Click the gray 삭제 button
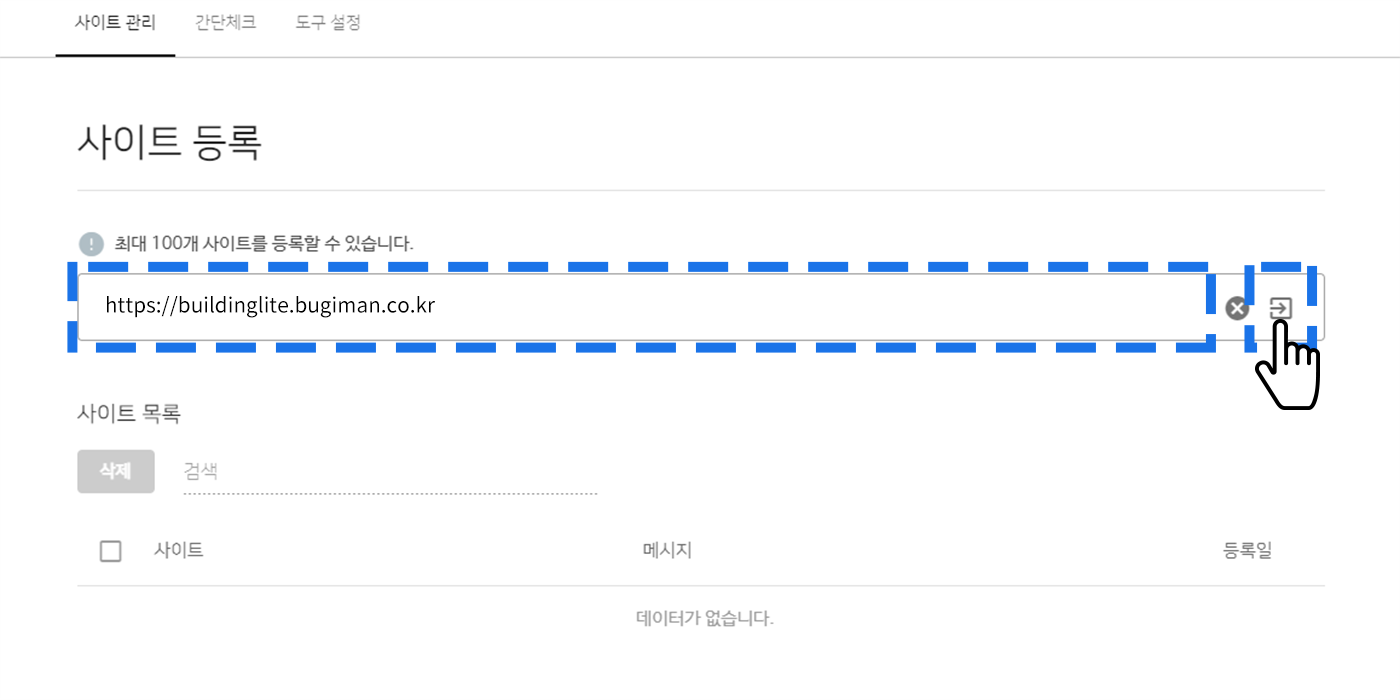Viewport: 1400px width, 700px height. (116, 471)
